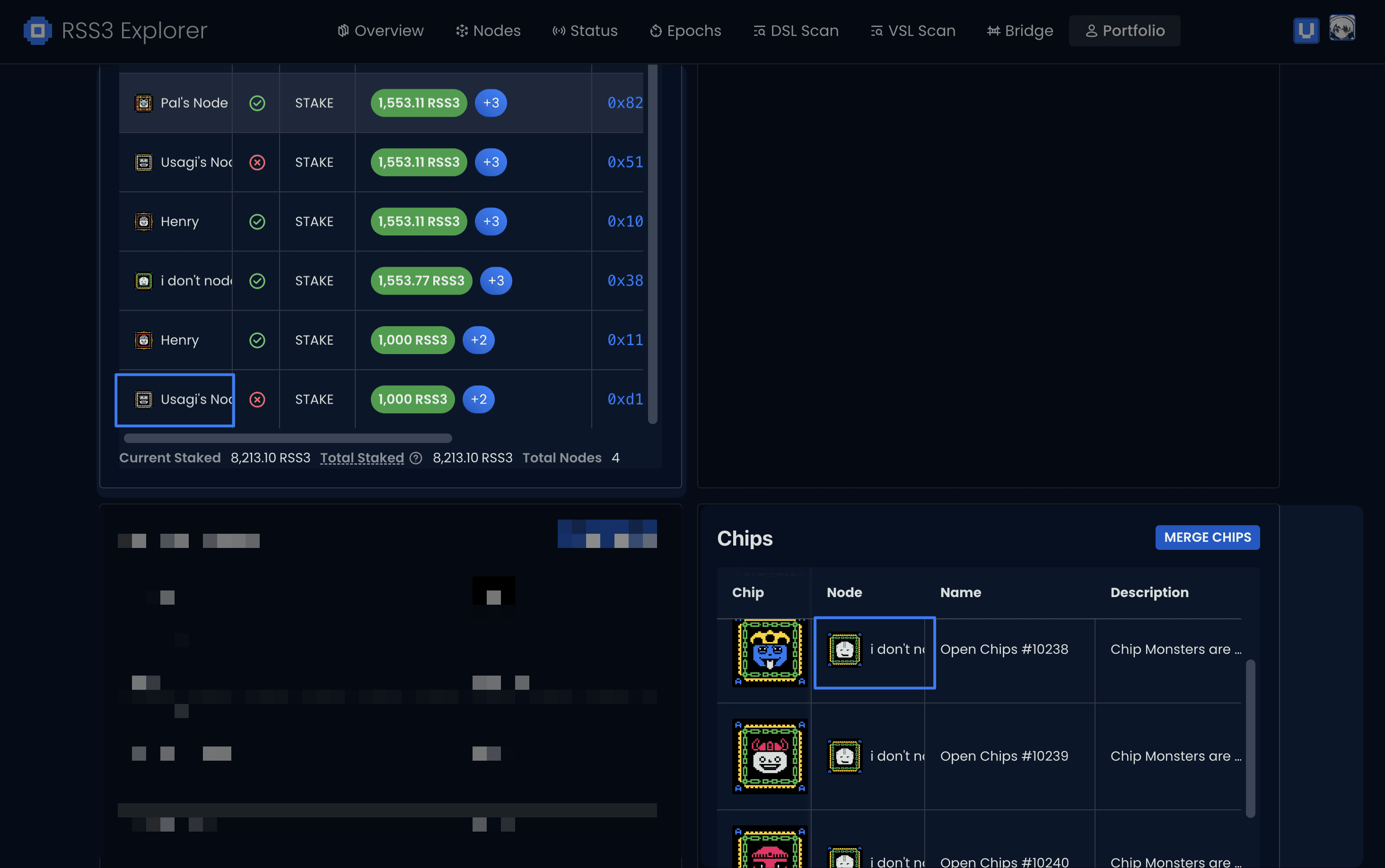Navigate to Epochs

[x=685, y=30]
